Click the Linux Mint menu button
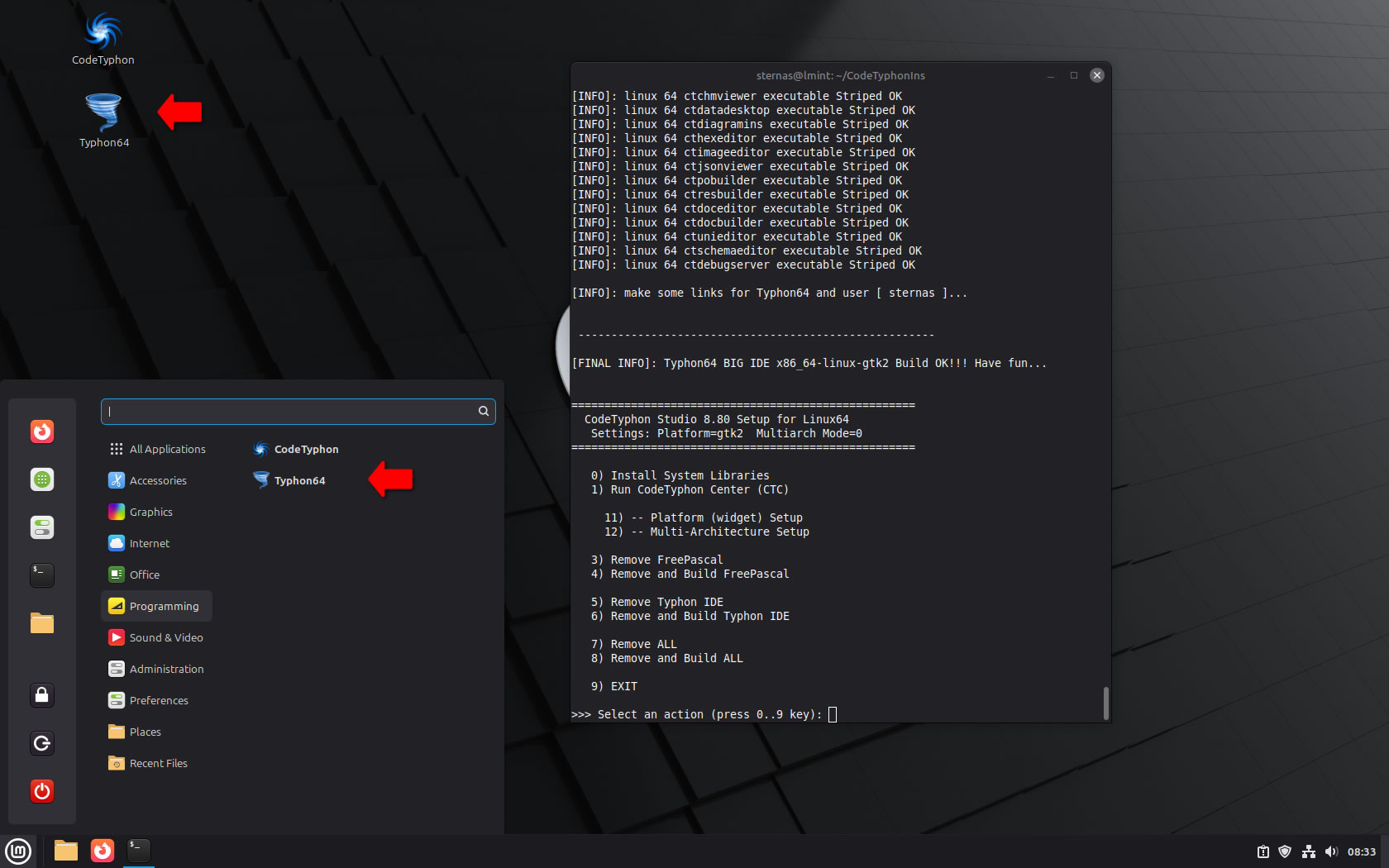 click(x=18, y=851)
